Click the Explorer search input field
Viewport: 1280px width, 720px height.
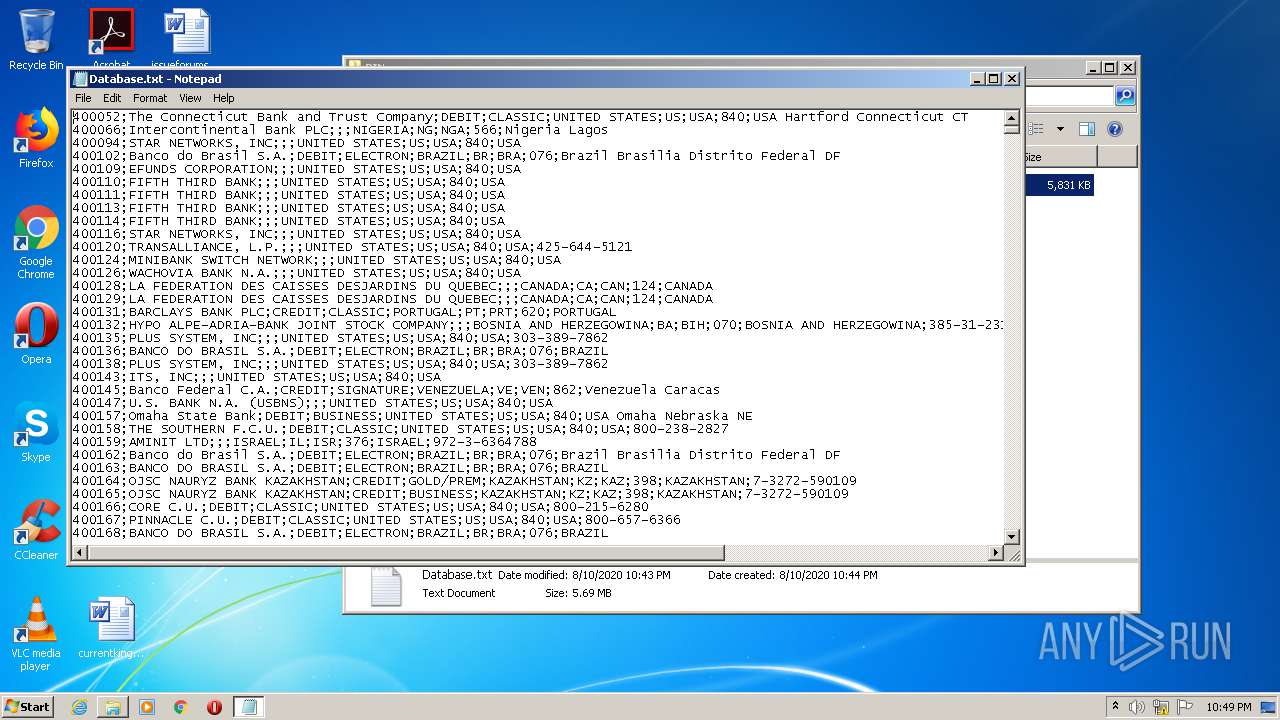pos(1068,96)
